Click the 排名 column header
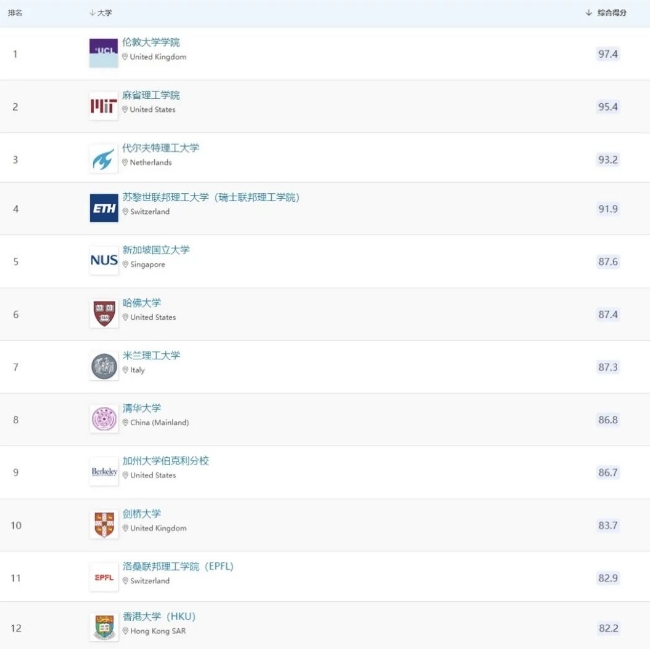 15,13
